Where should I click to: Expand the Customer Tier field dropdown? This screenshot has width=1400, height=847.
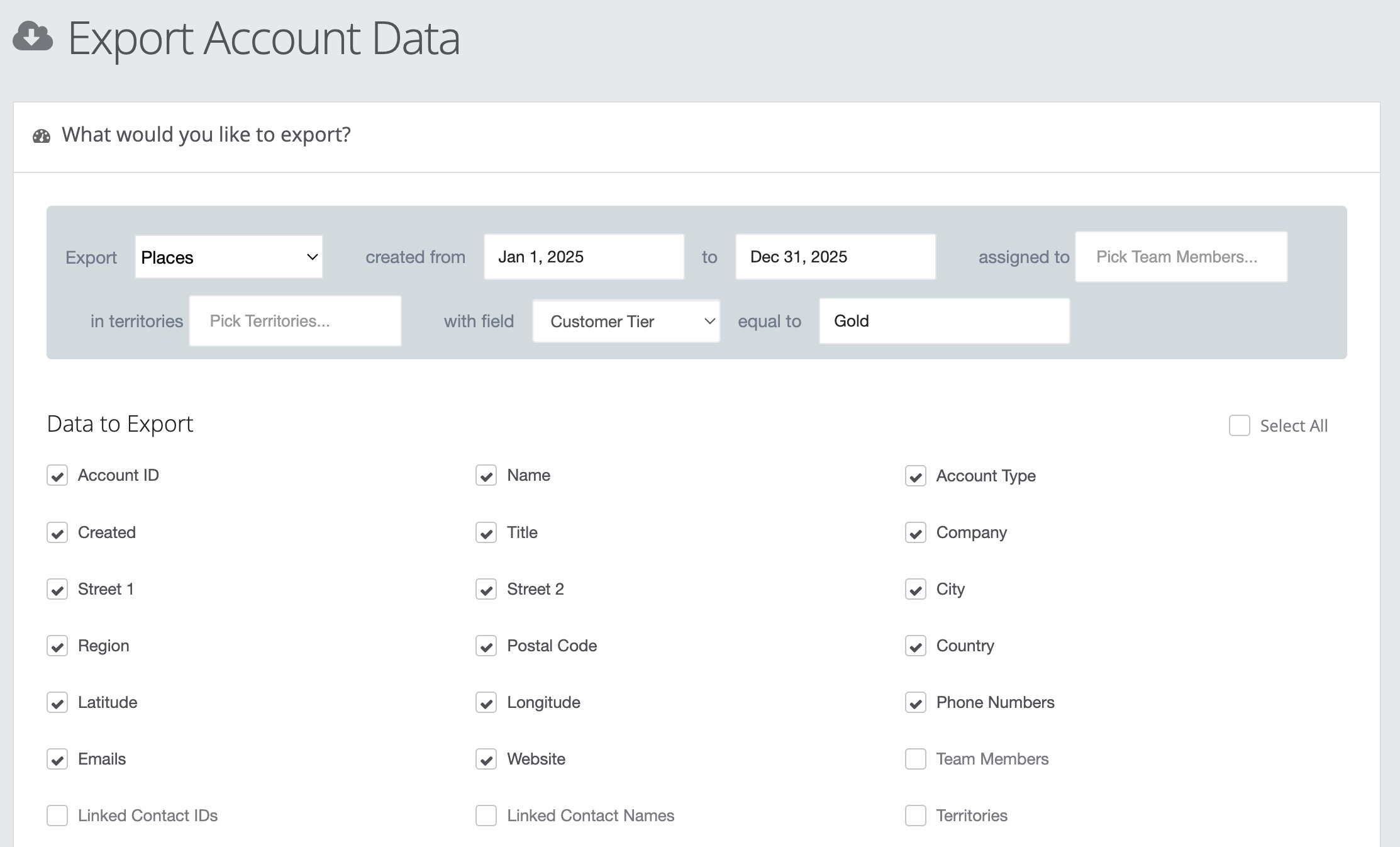coord(626,321)
